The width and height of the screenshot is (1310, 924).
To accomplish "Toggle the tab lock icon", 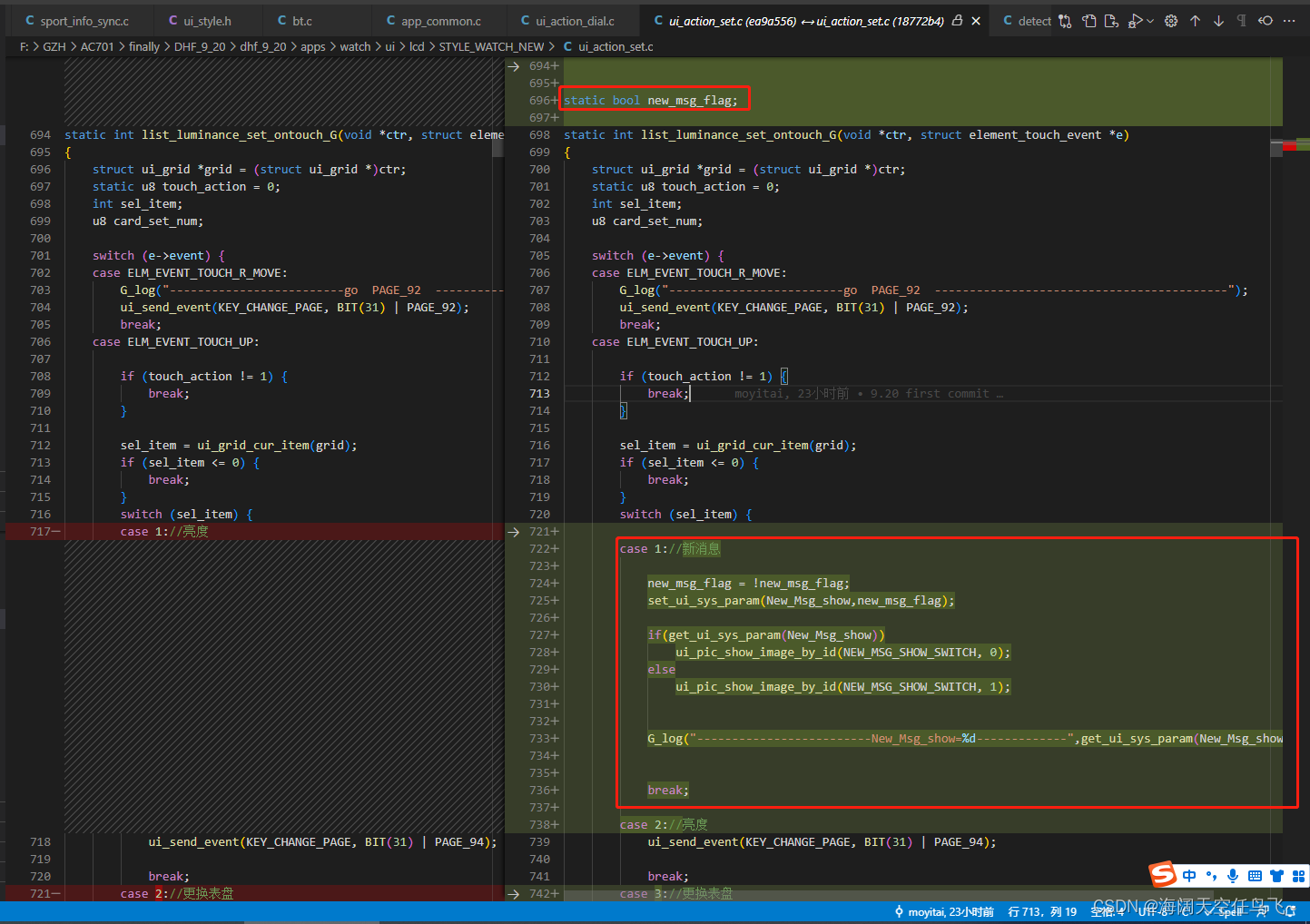I will (957, 20).
